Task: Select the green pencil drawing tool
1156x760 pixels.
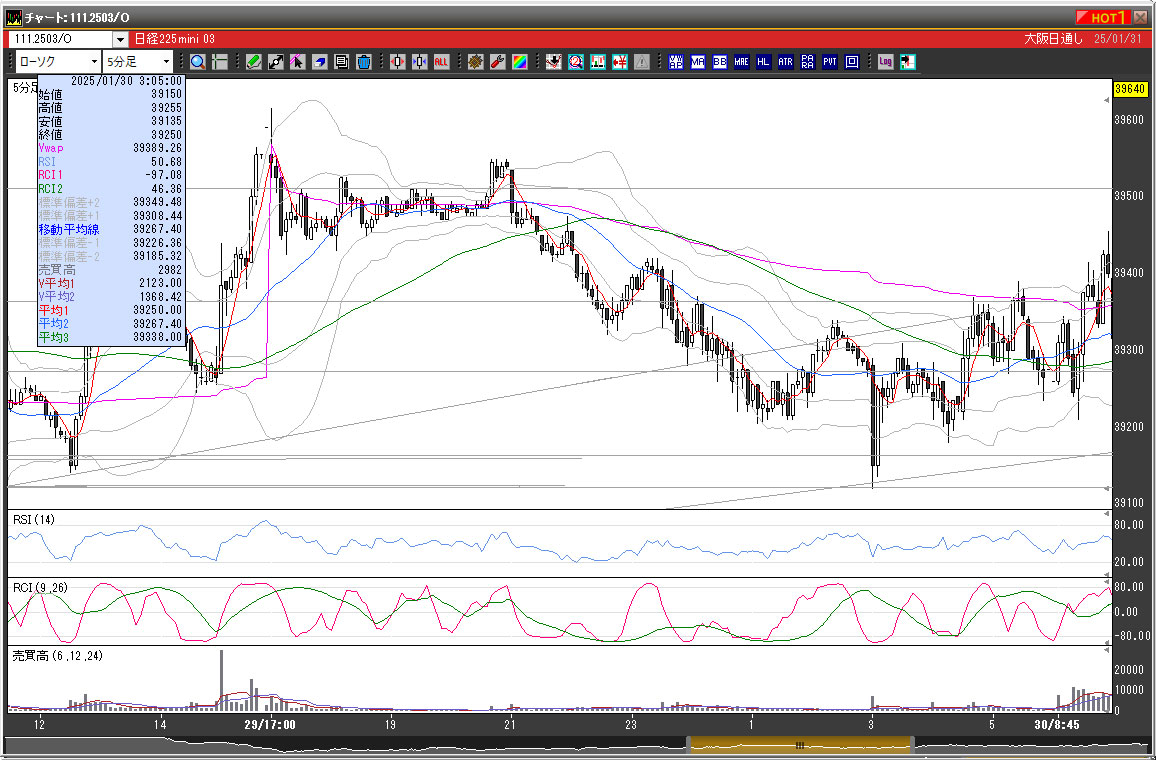Action: pyautogui.click(x=254, y=62)
